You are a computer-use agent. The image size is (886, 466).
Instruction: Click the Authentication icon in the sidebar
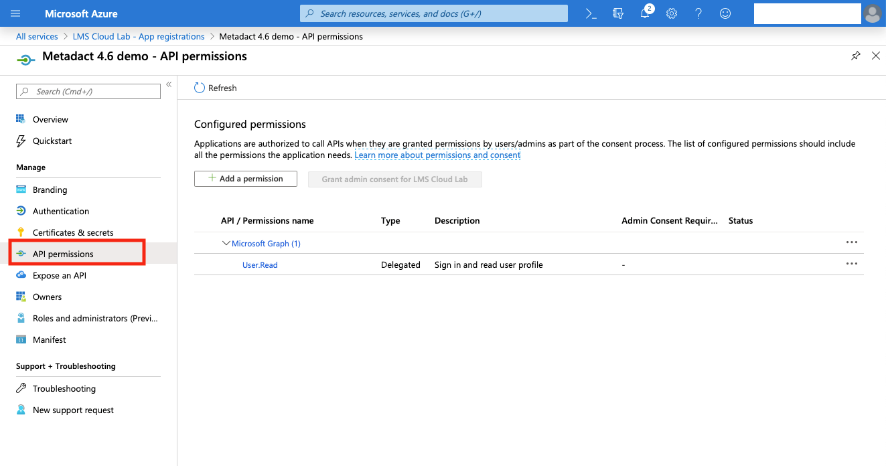pyautogui.click(x=21, y=211)
